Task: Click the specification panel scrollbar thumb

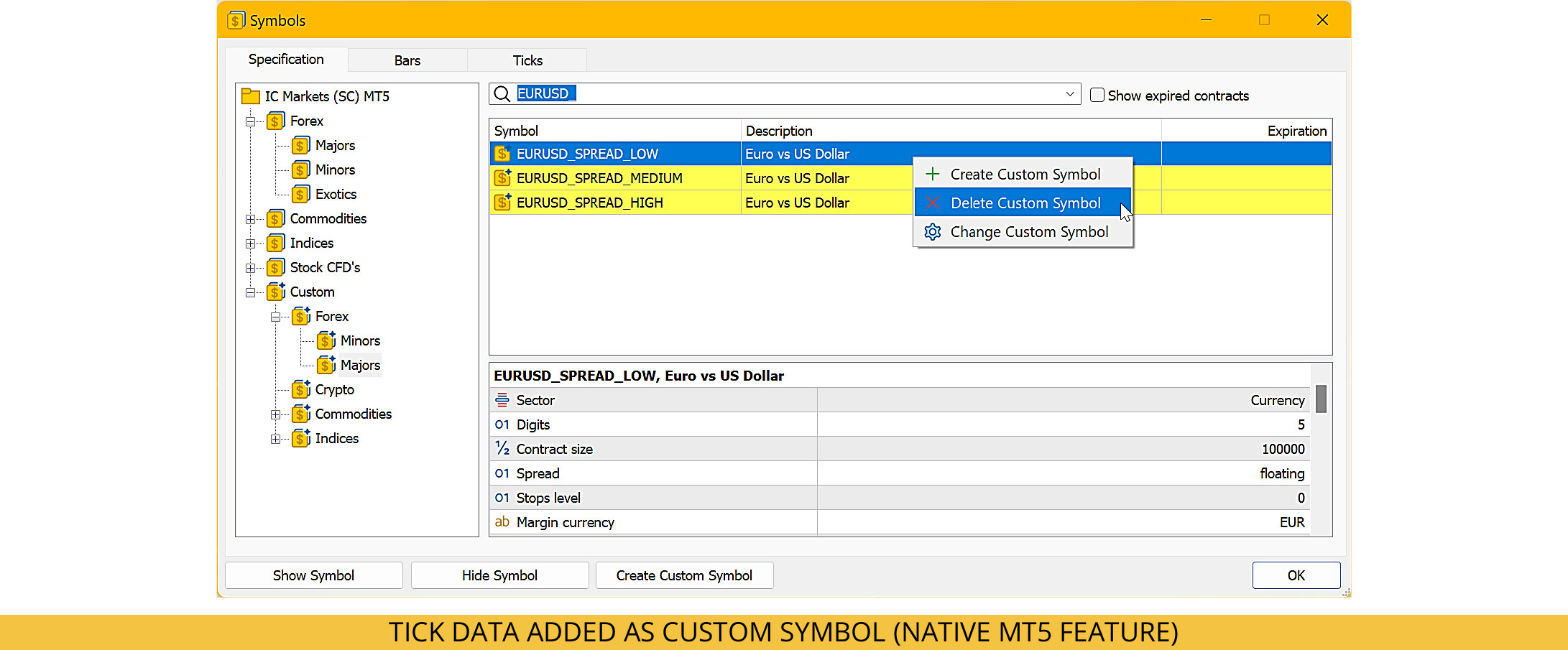Action: click(1321, 399)
